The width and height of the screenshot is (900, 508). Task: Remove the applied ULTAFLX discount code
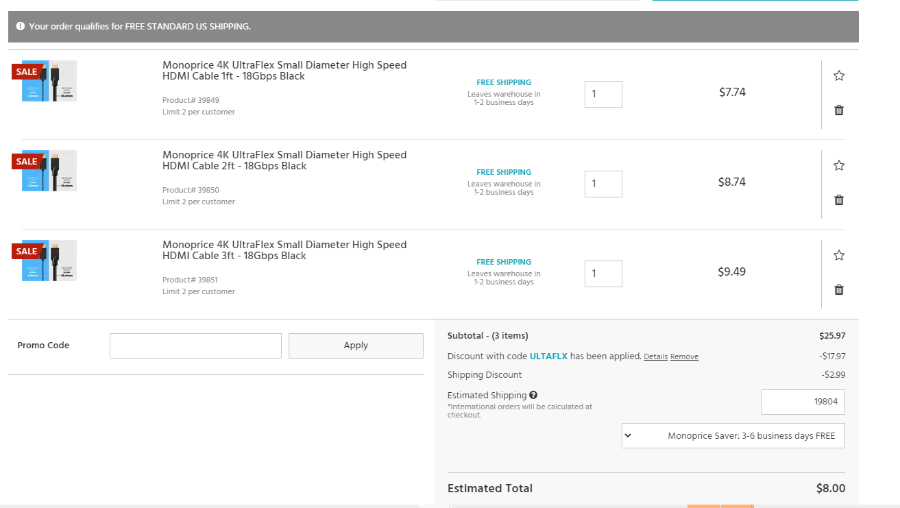click(x=684, y=356)
